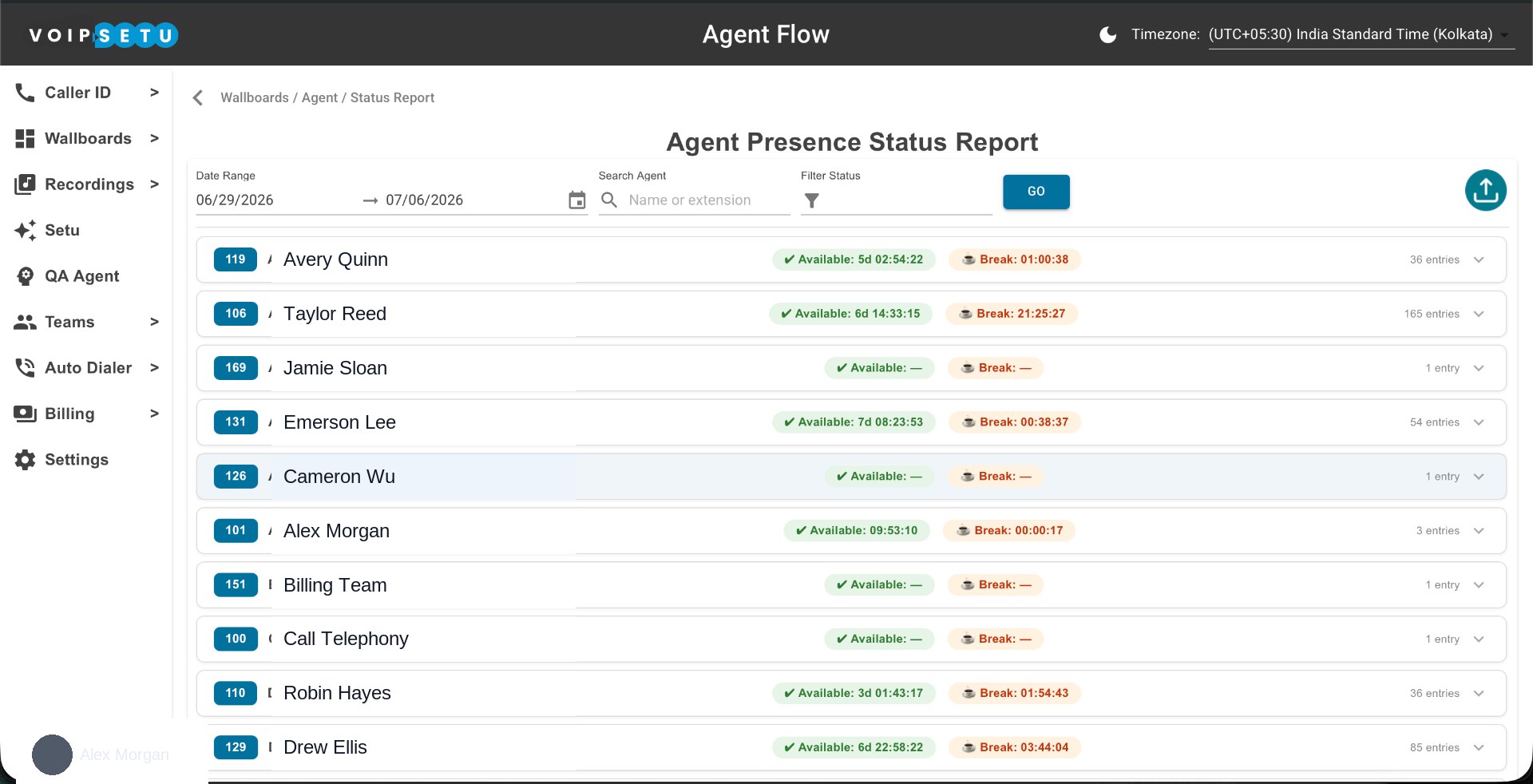Expand Drew Ellis' entries chevron

(x=1479, y=748)
